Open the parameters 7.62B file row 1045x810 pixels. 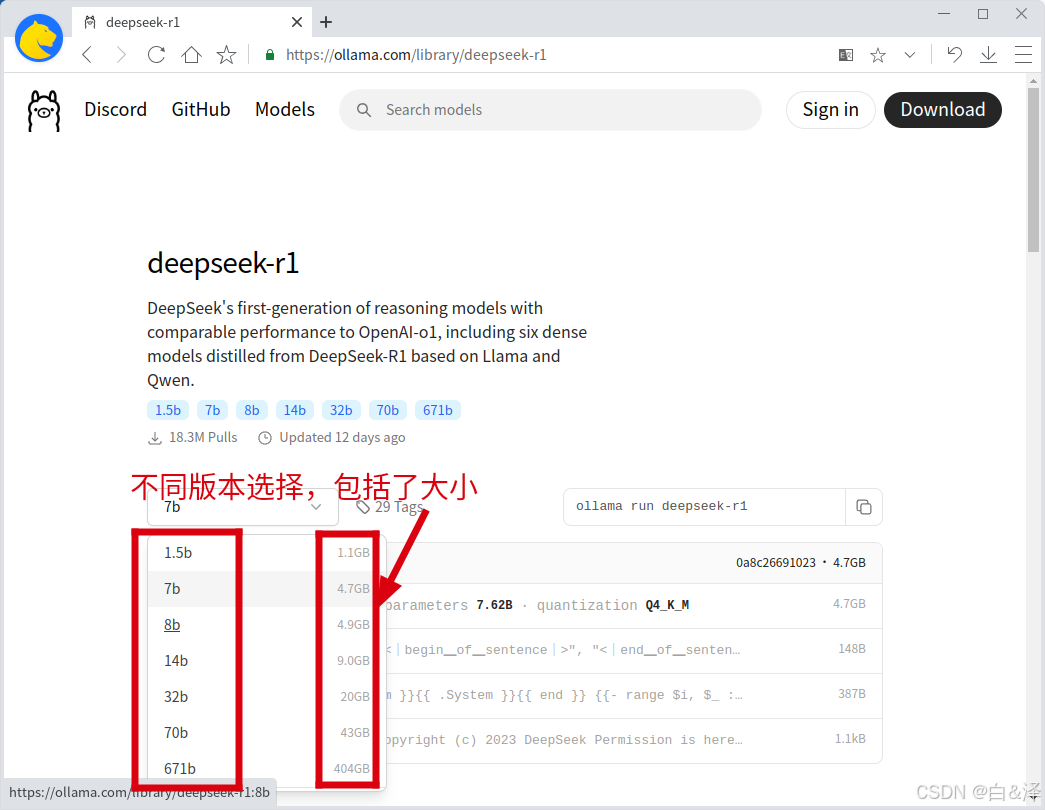(x=633, y=605)
